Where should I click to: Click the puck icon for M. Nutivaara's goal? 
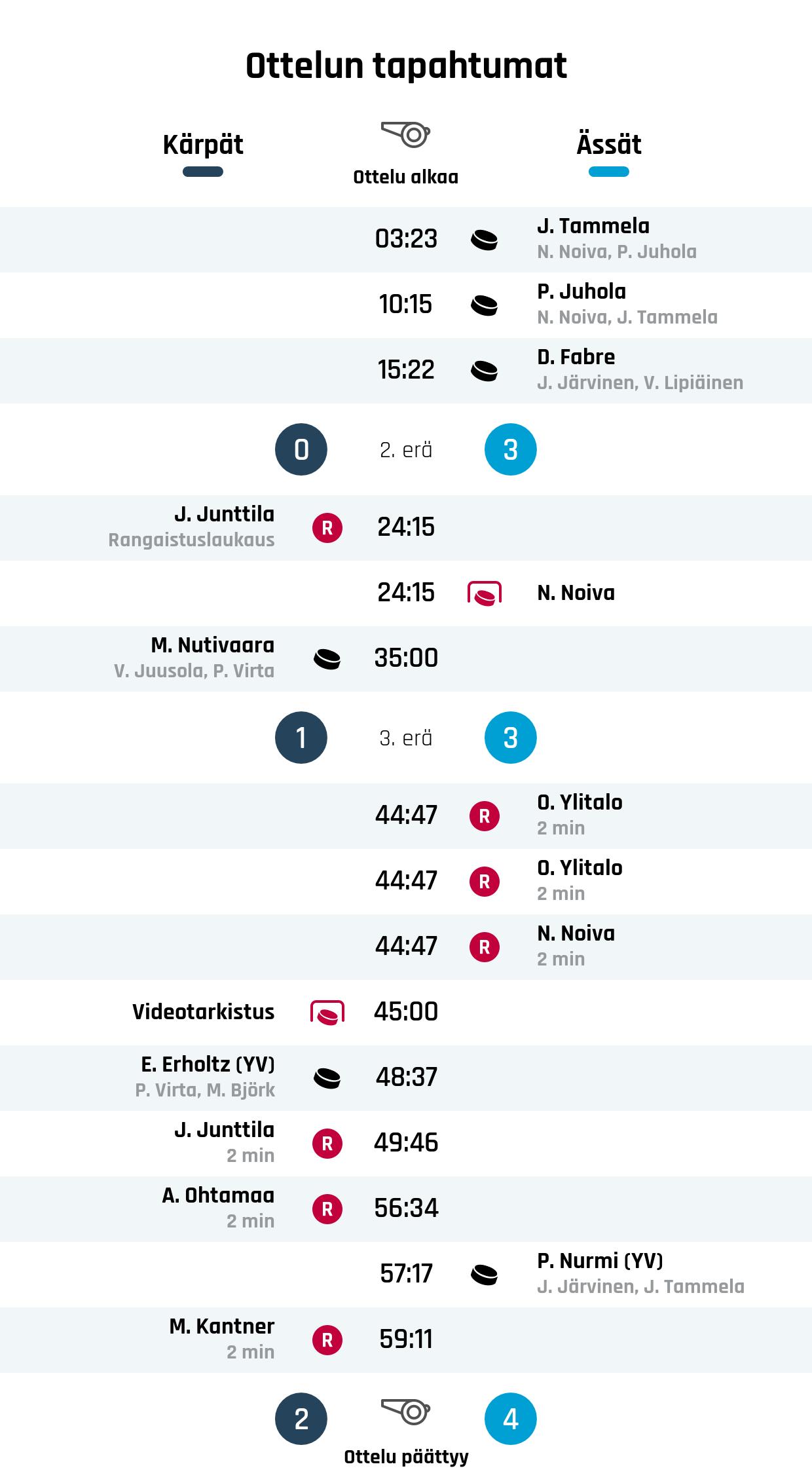point(327,659)
